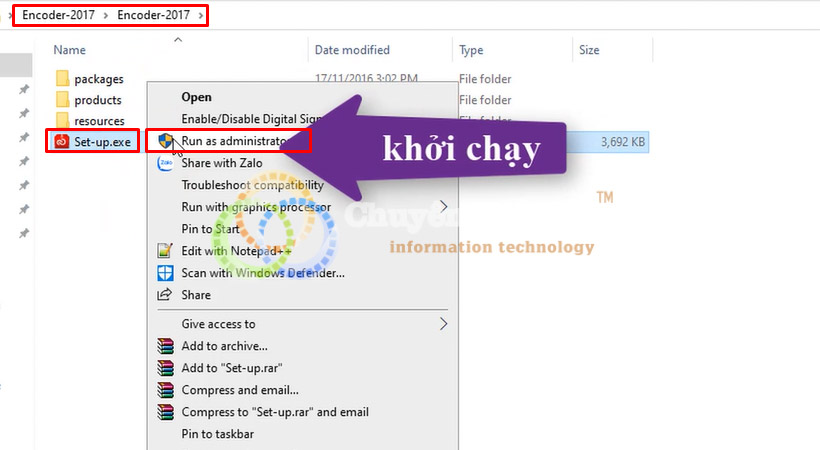Click the Run as administrator shield icon
This screenshot has width=820, height=450.
tap(165, 140)
